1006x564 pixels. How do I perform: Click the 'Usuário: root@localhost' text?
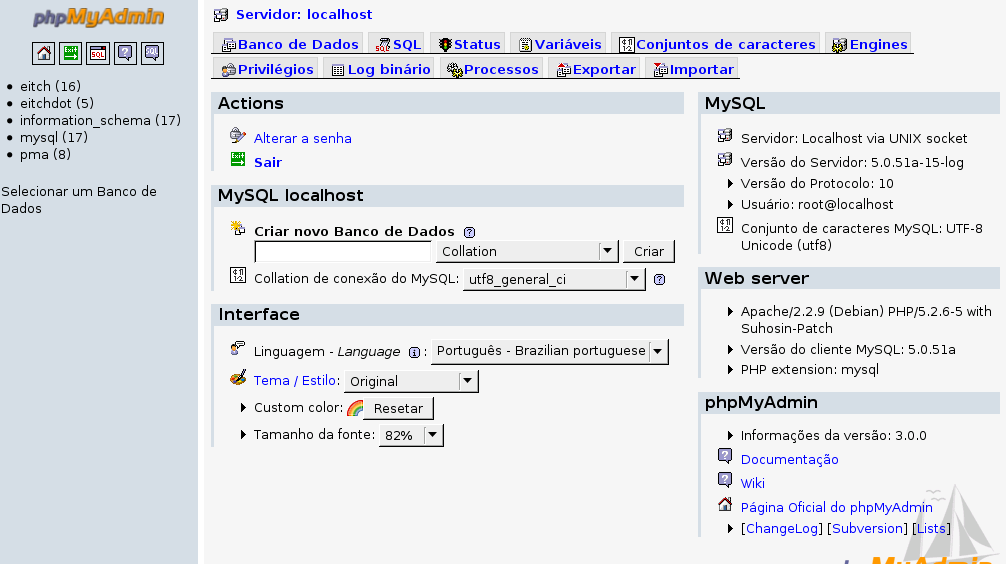coord(817,205)
